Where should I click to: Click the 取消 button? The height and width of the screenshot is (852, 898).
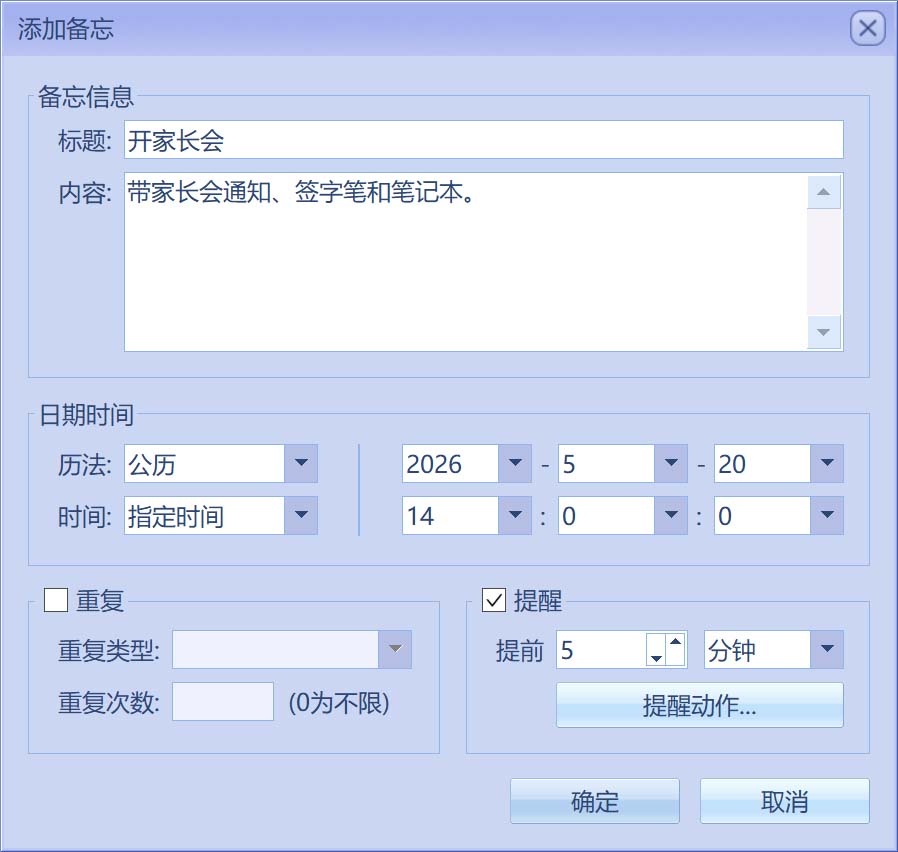[785, 801]
